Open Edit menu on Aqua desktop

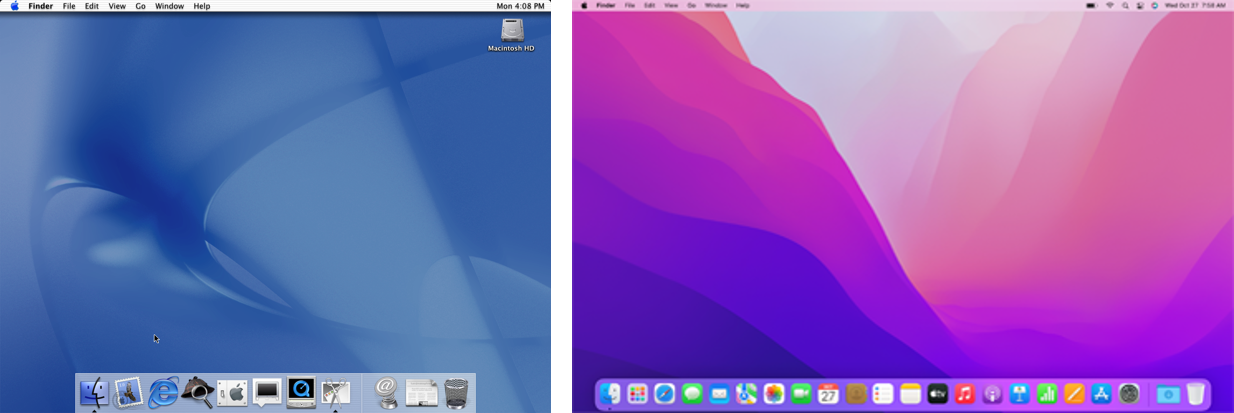tap(92, 6)
